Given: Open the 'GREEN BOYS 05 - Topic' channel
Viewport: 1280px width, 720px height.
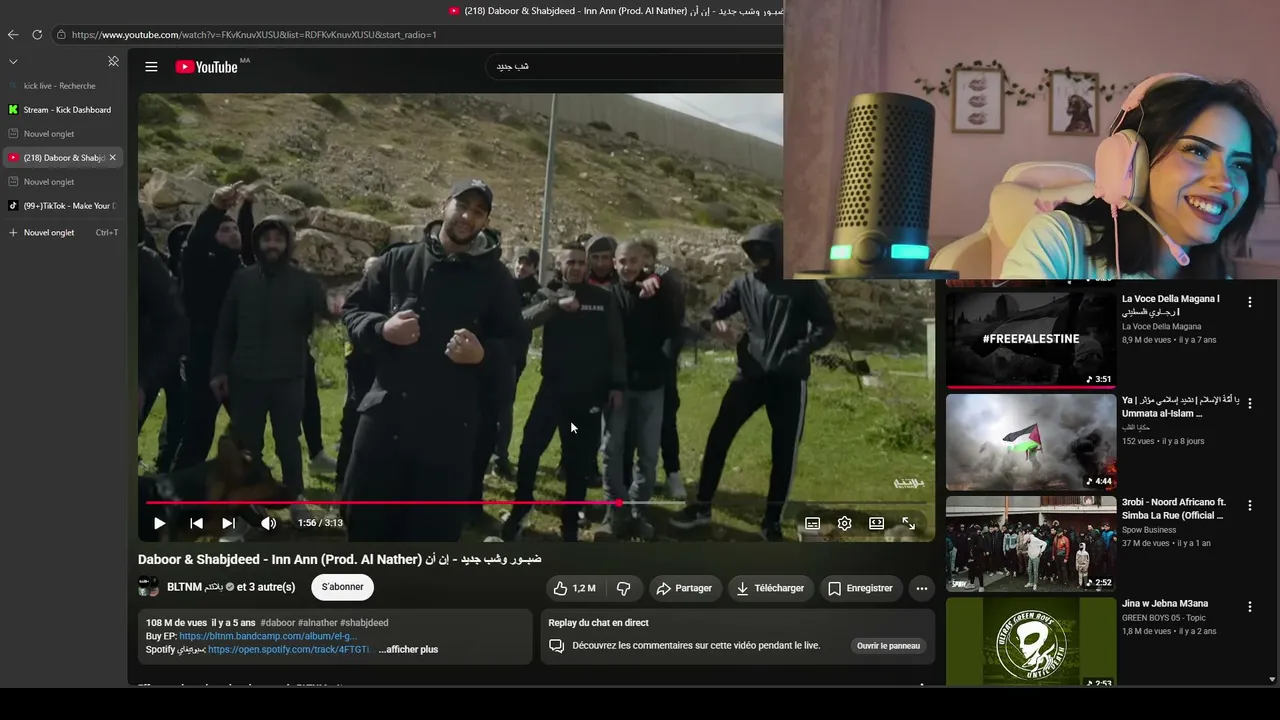Looking at the screenshot, I should (1164, 618).
